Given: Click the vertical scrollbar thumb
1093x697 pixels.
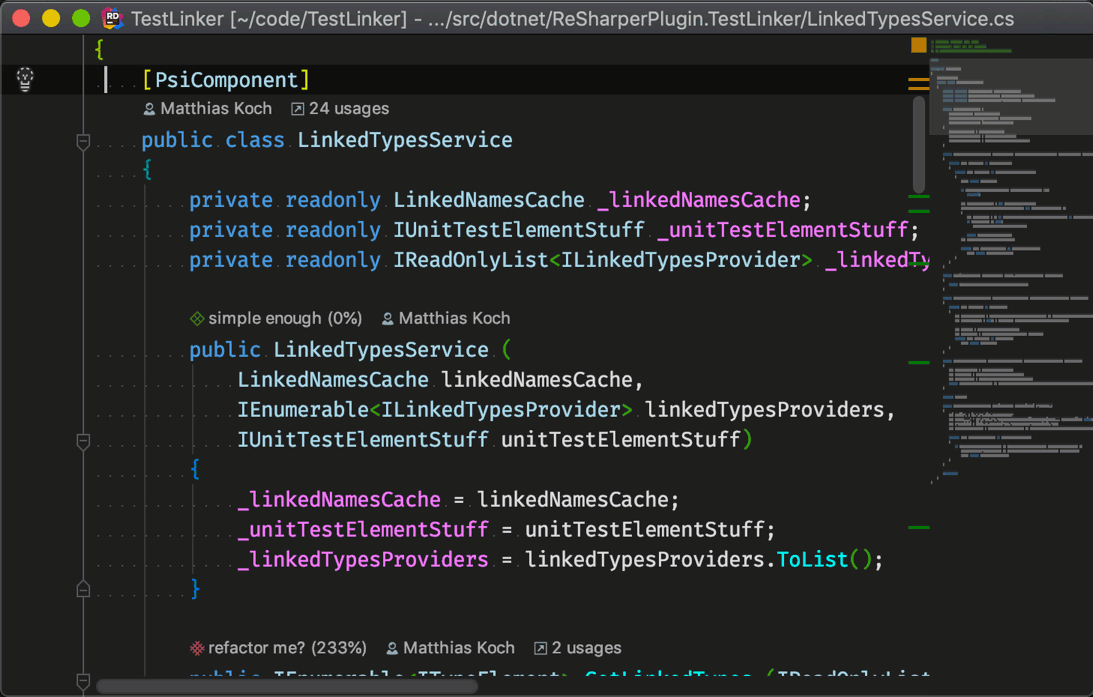Looking at the screenshot, I should pyautogui.click(x=918, y=143).
